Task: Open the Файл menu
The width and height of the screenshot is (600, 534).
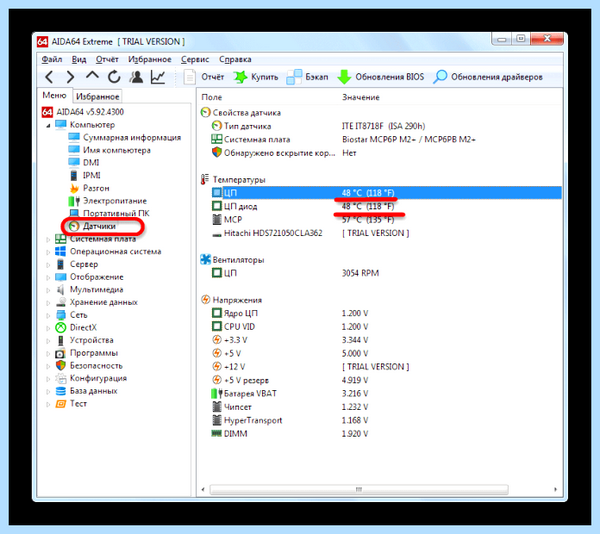Action: [x=52, y=59]
